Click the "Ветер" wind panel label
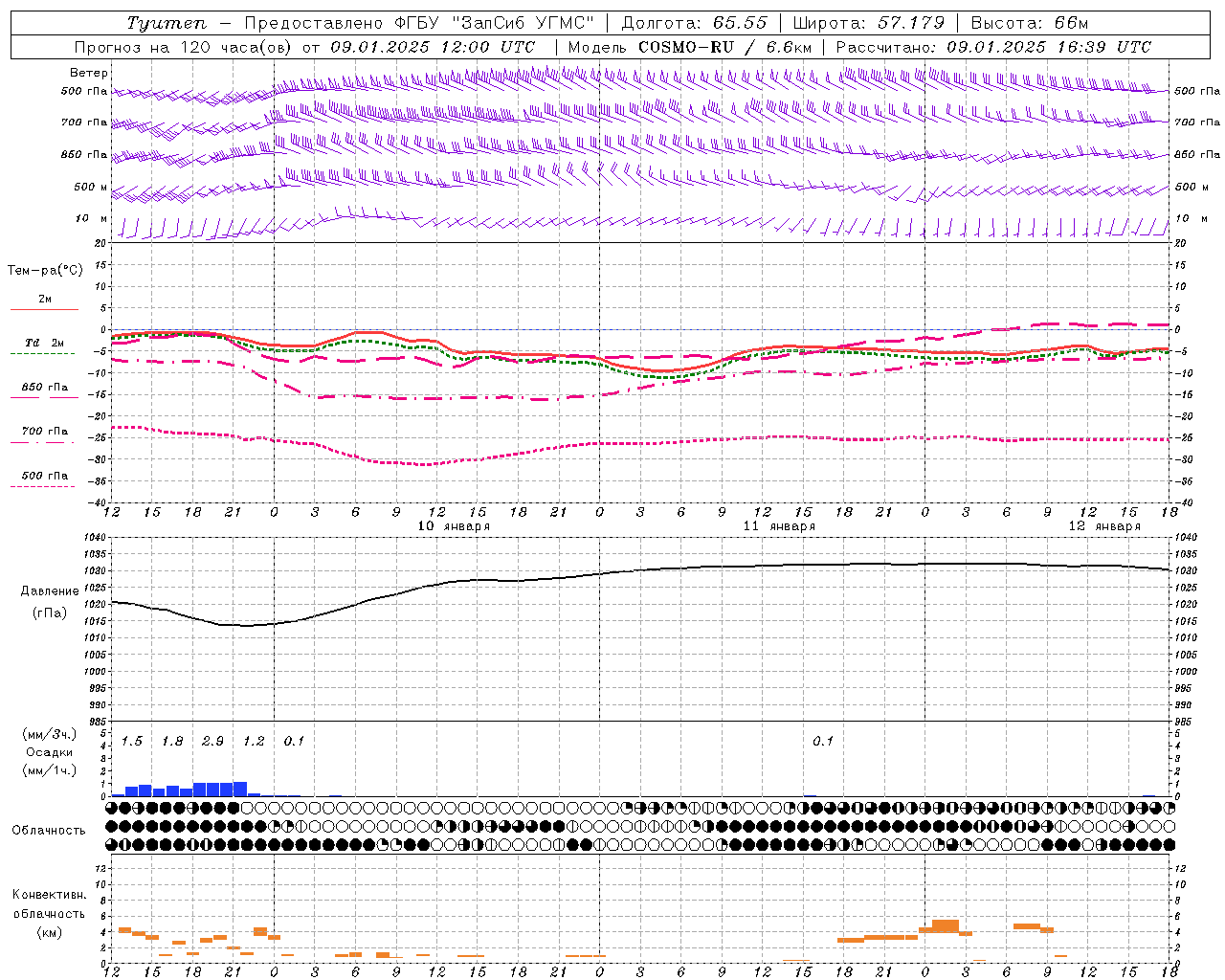 tap(89, 73)
